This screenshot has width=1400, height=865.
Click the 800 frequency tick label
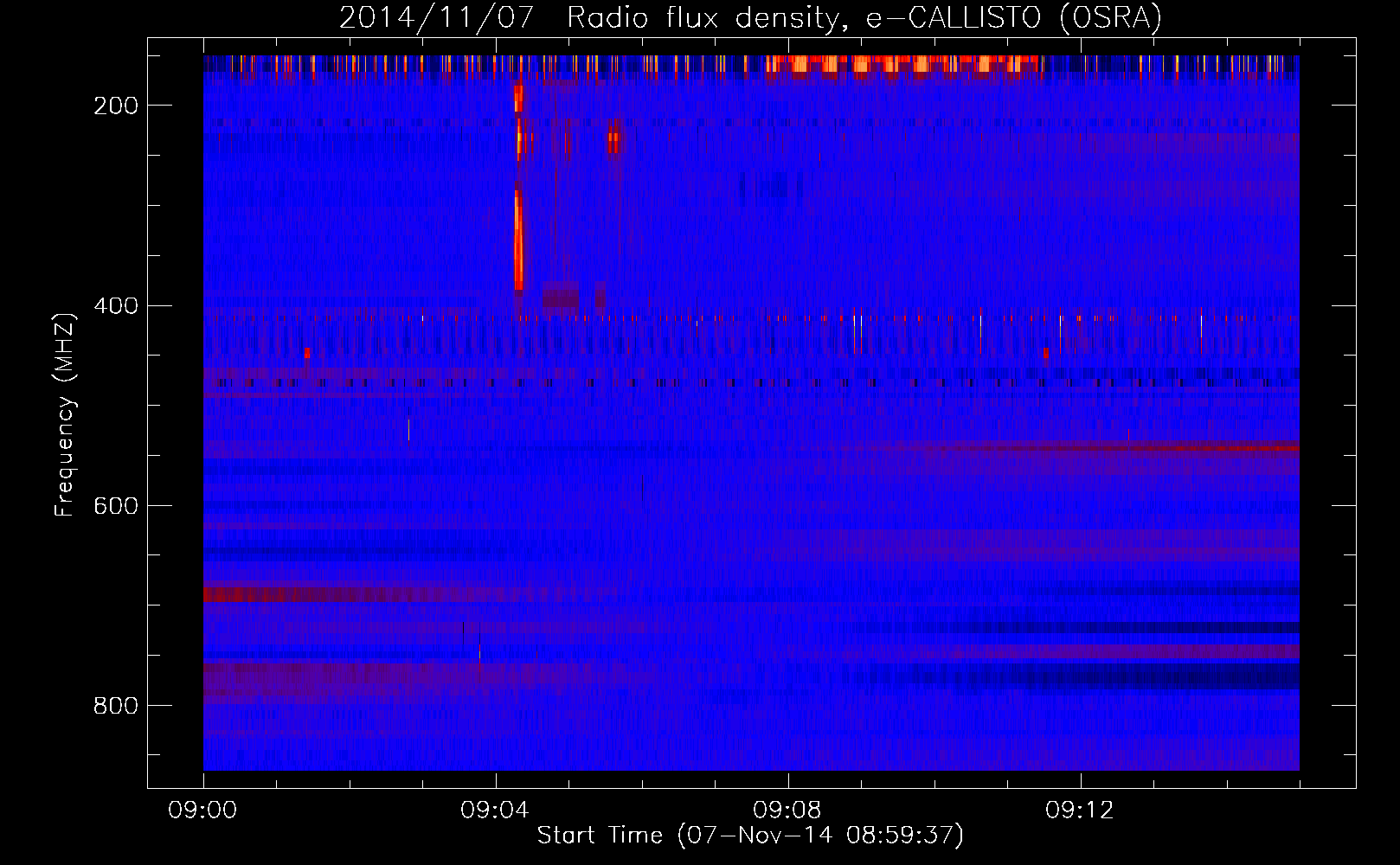pos(115,707)
